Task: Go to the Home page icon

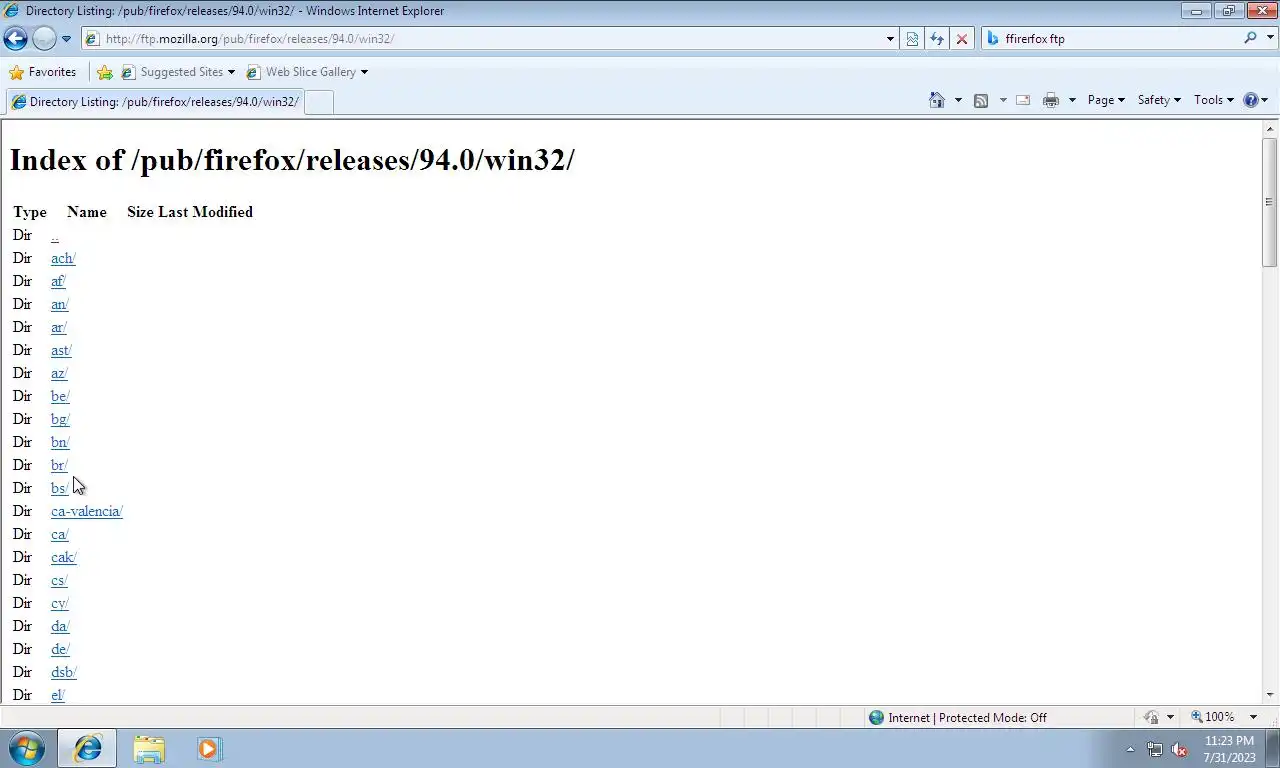Action: tap(937, 100)
